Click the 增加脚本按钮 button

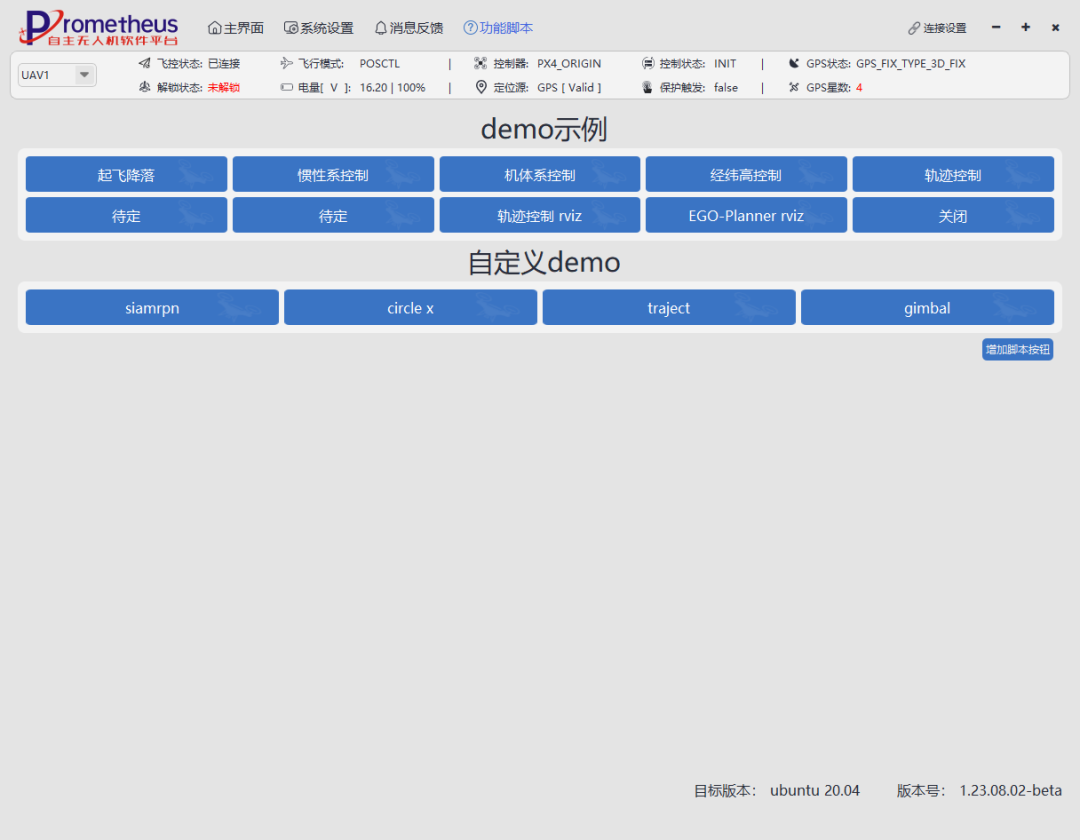(1017, 349)
